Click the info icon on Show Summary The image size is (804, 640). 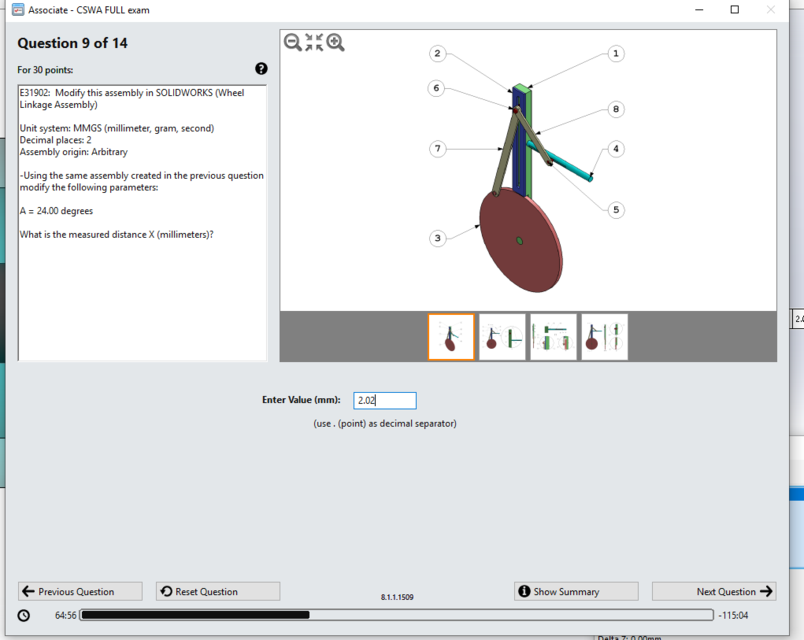525,590
